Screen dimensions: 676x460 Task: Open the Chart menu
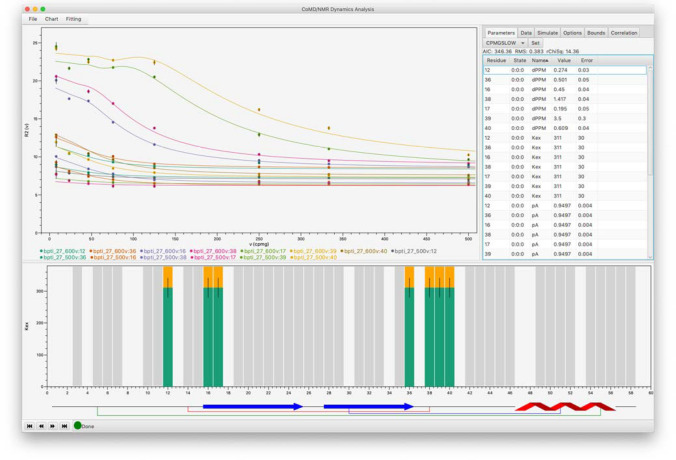click(x=51, y=19)
